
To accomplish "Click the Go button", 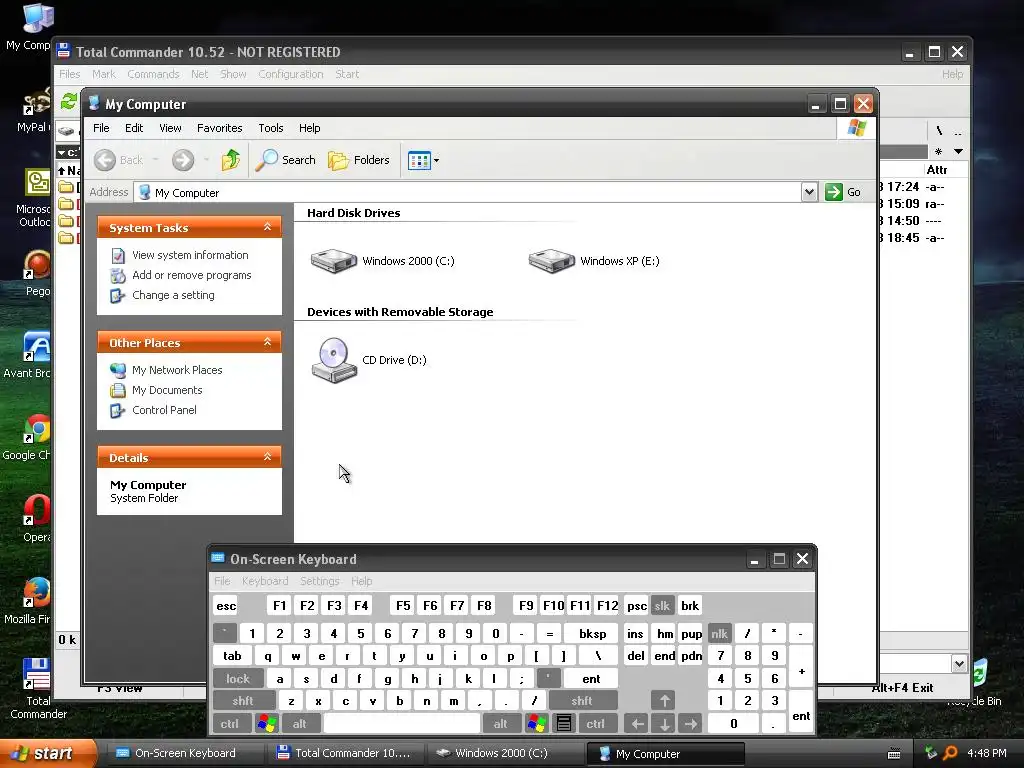I will [x=843, y=192].
